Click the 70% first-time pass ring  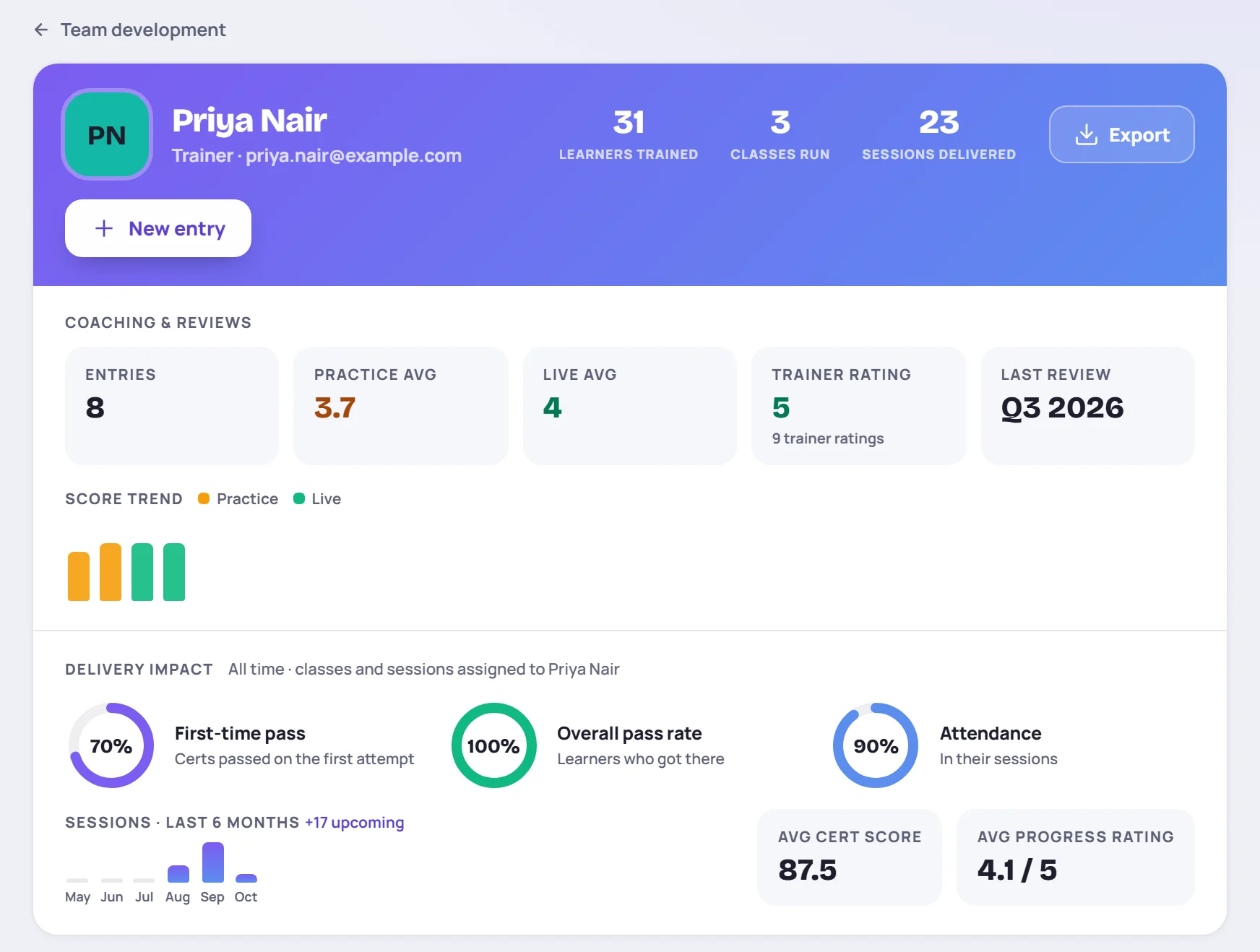click(x=111, y=745)
